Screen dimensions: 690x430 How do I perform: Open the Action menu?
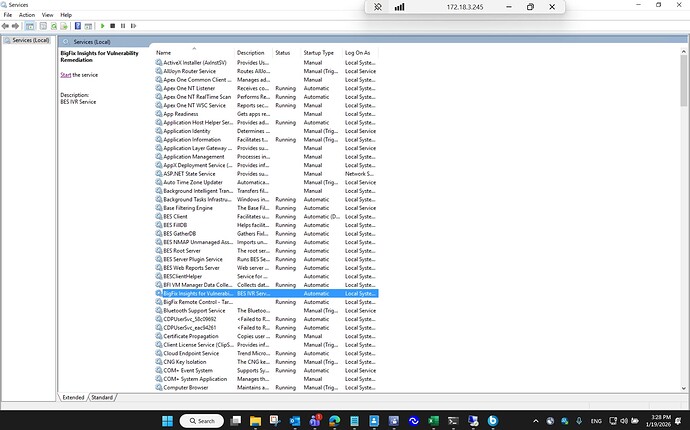coord(27,16)
